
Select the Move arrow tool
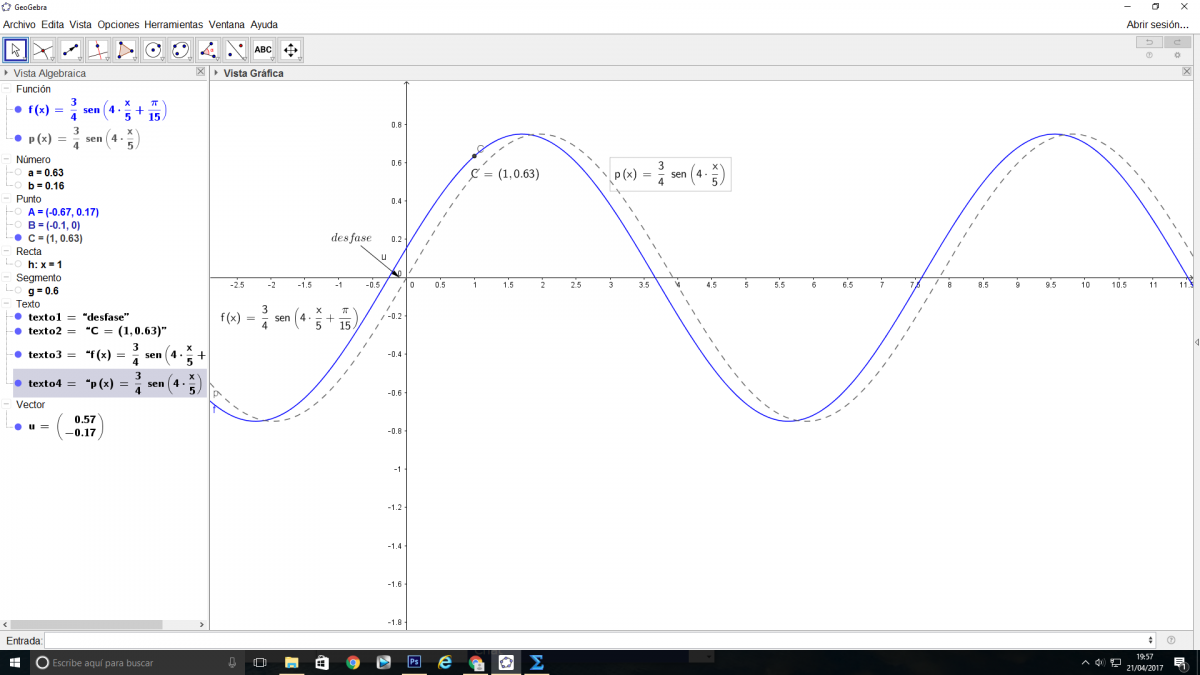click(x=15, y=49)
